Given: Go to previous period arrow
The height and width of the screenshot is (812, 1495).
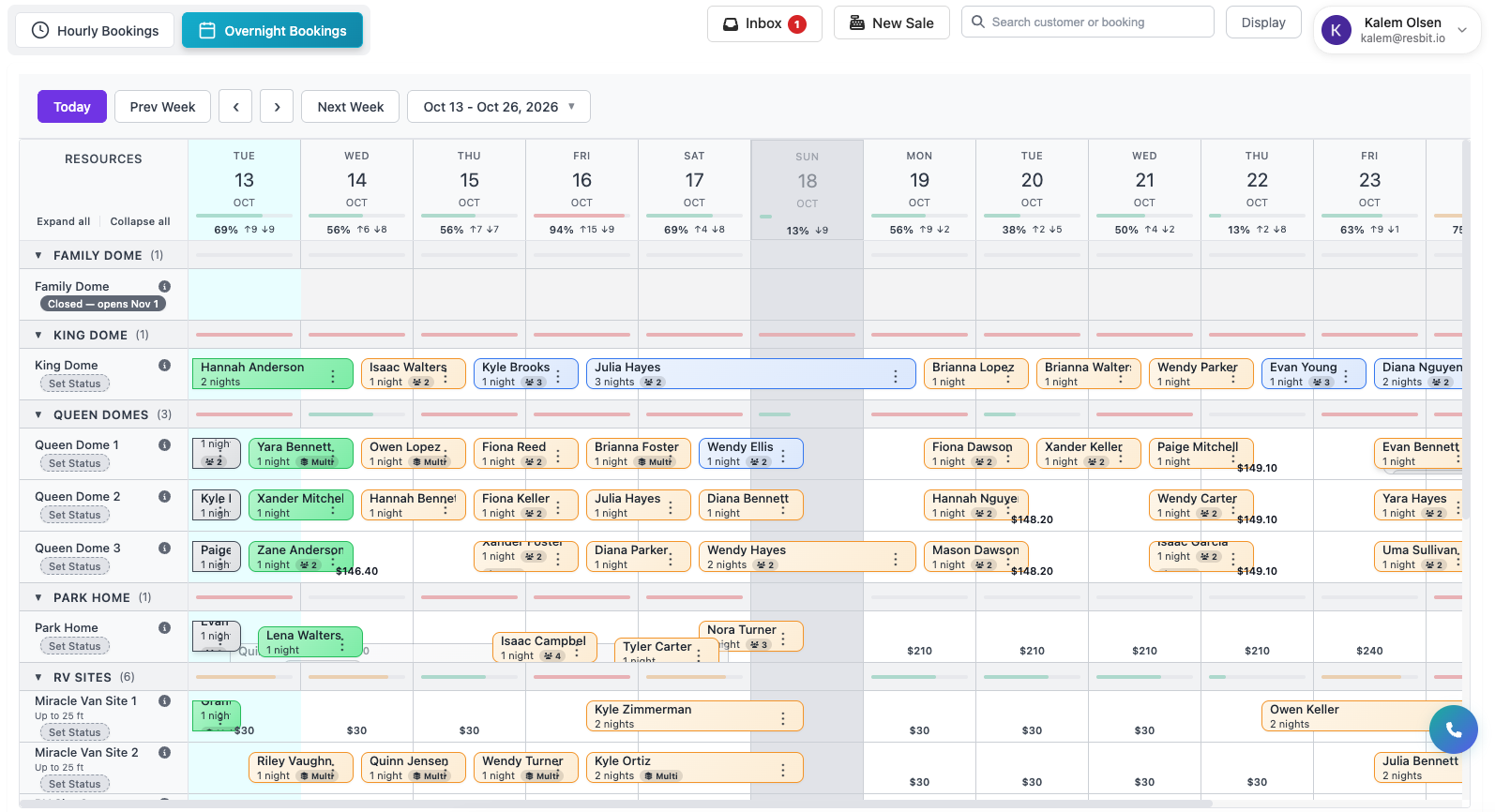Looking at the screenshot, I should pyautogui.click(x=235, y=107).
